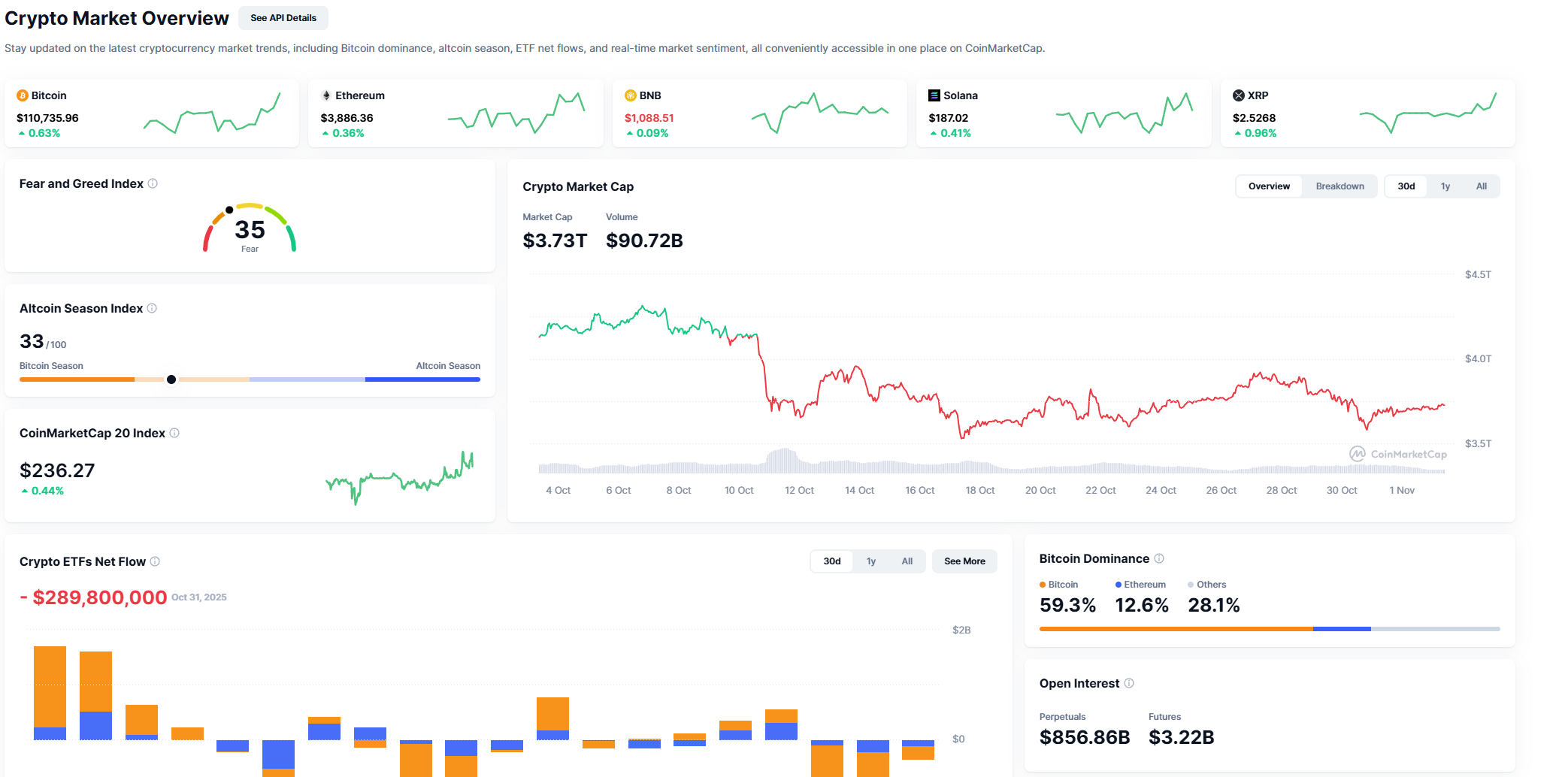Click the BNB coin logo icon
This screenshot has height=777, width=1568.
631,95
